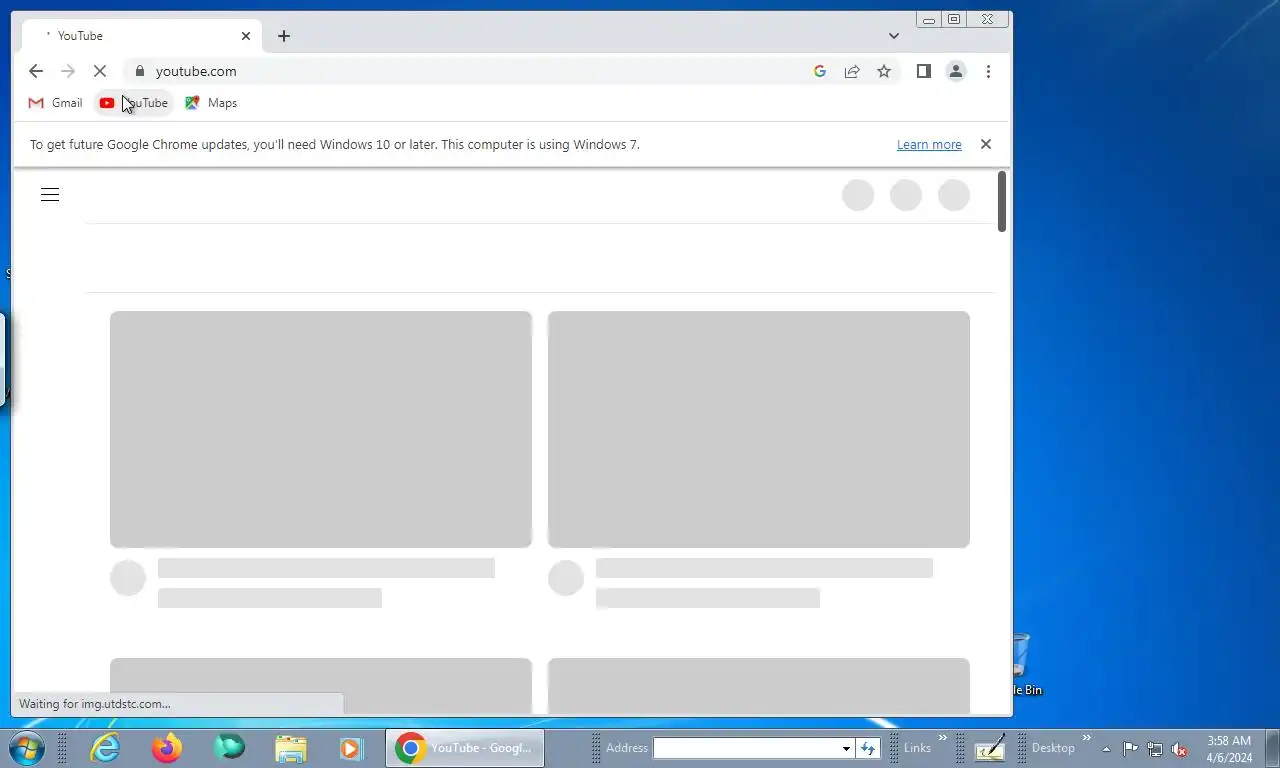Bookmark this tab with the star icon

pos(884,71)
